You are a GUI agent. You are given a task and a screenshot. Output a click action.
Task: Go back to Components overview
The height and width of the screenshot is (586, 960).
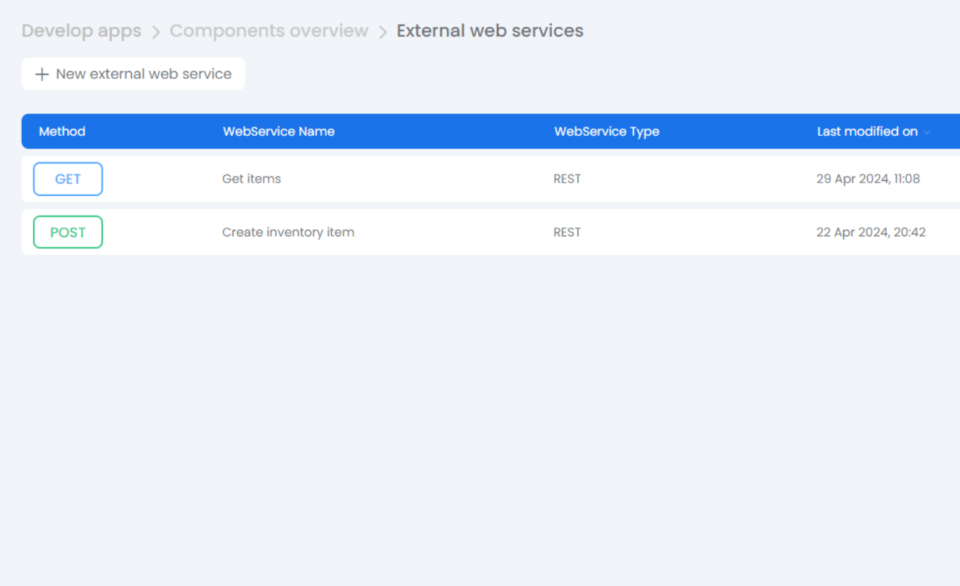[268, 31]
